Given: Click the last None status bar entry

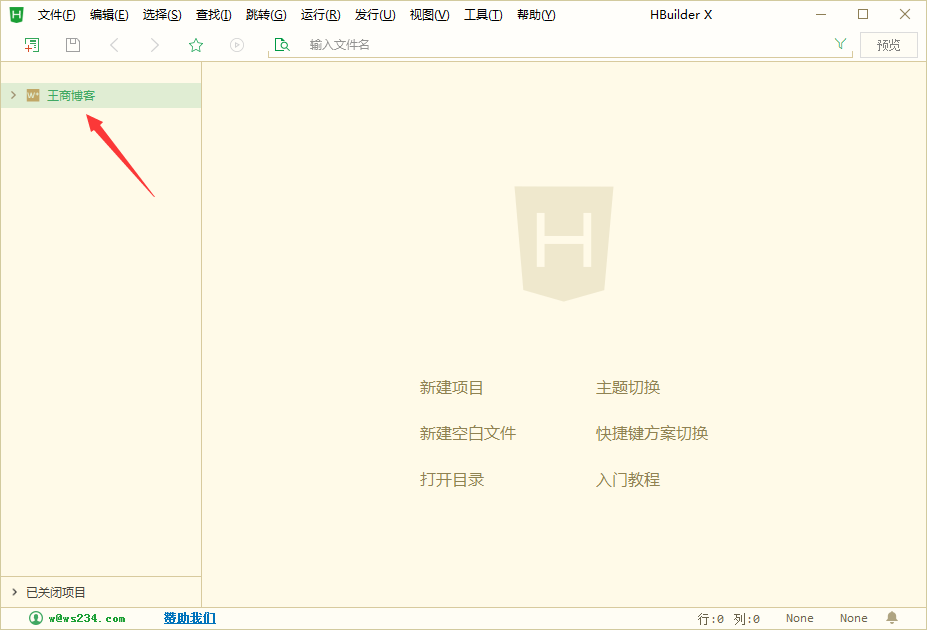Looking at the screenshot, I should (854, 618).
